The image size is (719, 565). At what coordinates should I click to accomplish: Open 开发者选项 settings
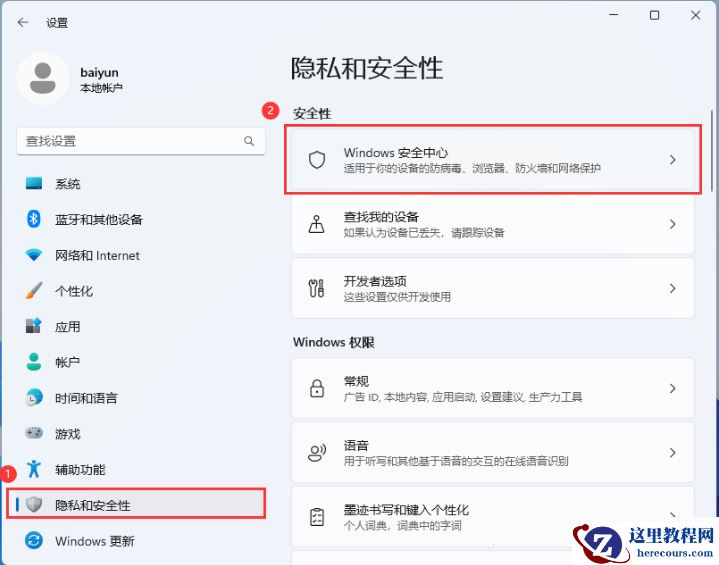pos(493,288)
